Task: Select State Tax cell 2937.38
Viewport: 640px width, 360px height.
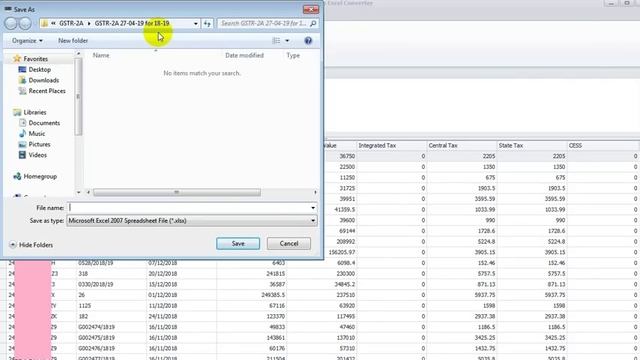Action: (531, 316)
